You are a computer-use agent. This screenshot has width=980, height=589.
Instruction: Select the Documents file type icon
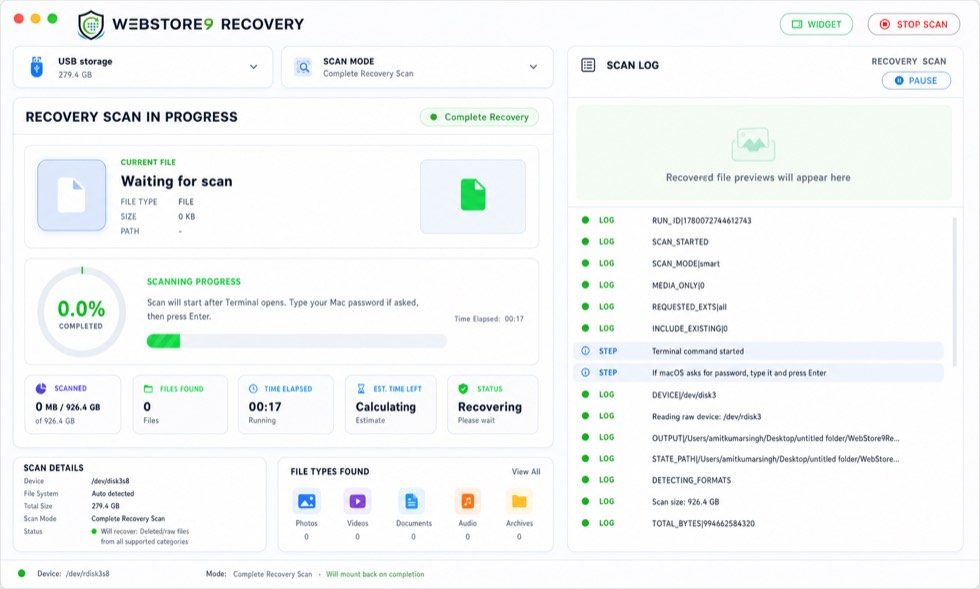click(411, 501)
